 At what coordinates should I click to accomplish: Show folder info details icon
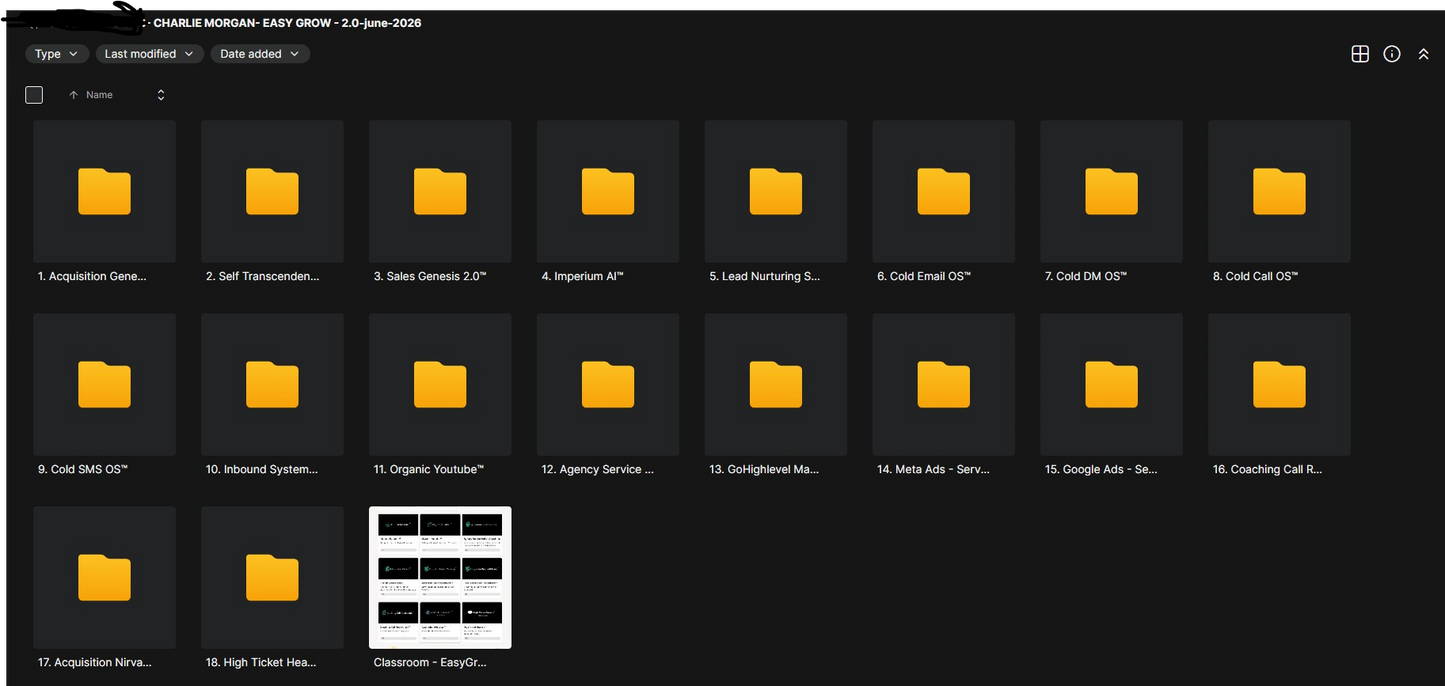point(1392,54)
